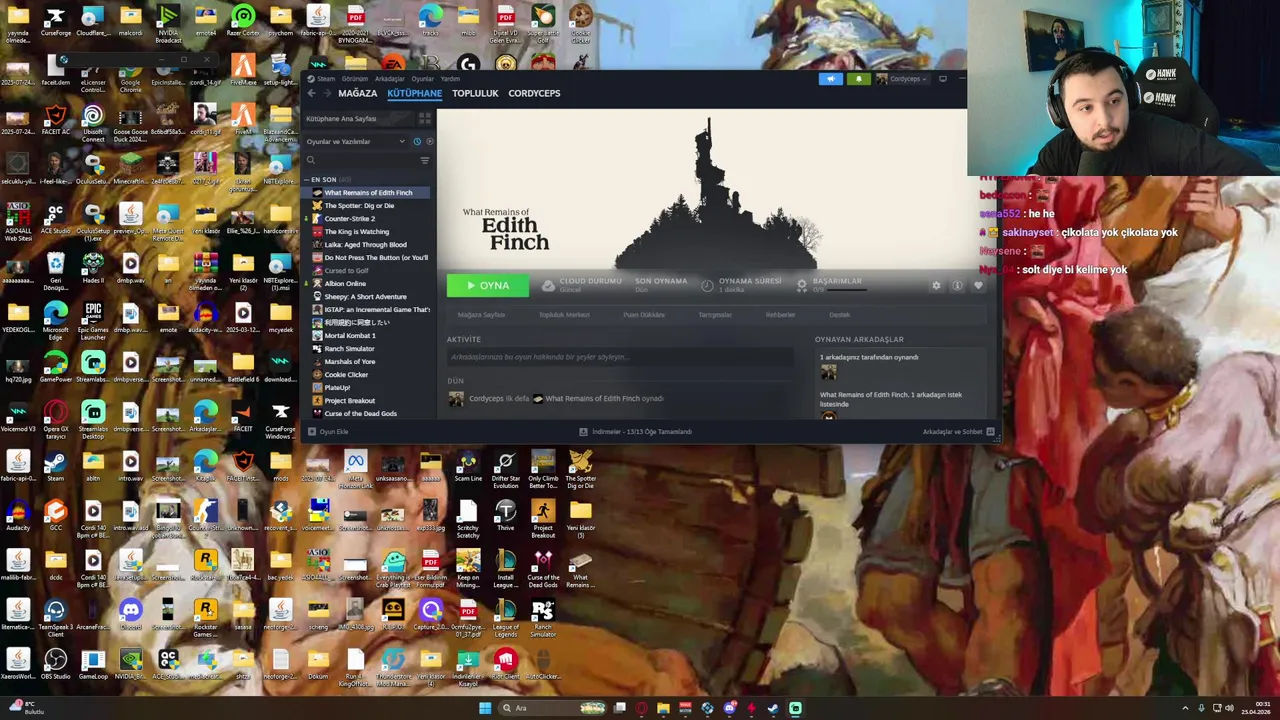This screenshot has height=720, width=1280.
Task: Add game to favorites heart icon
Action: [x=978, y=286]
